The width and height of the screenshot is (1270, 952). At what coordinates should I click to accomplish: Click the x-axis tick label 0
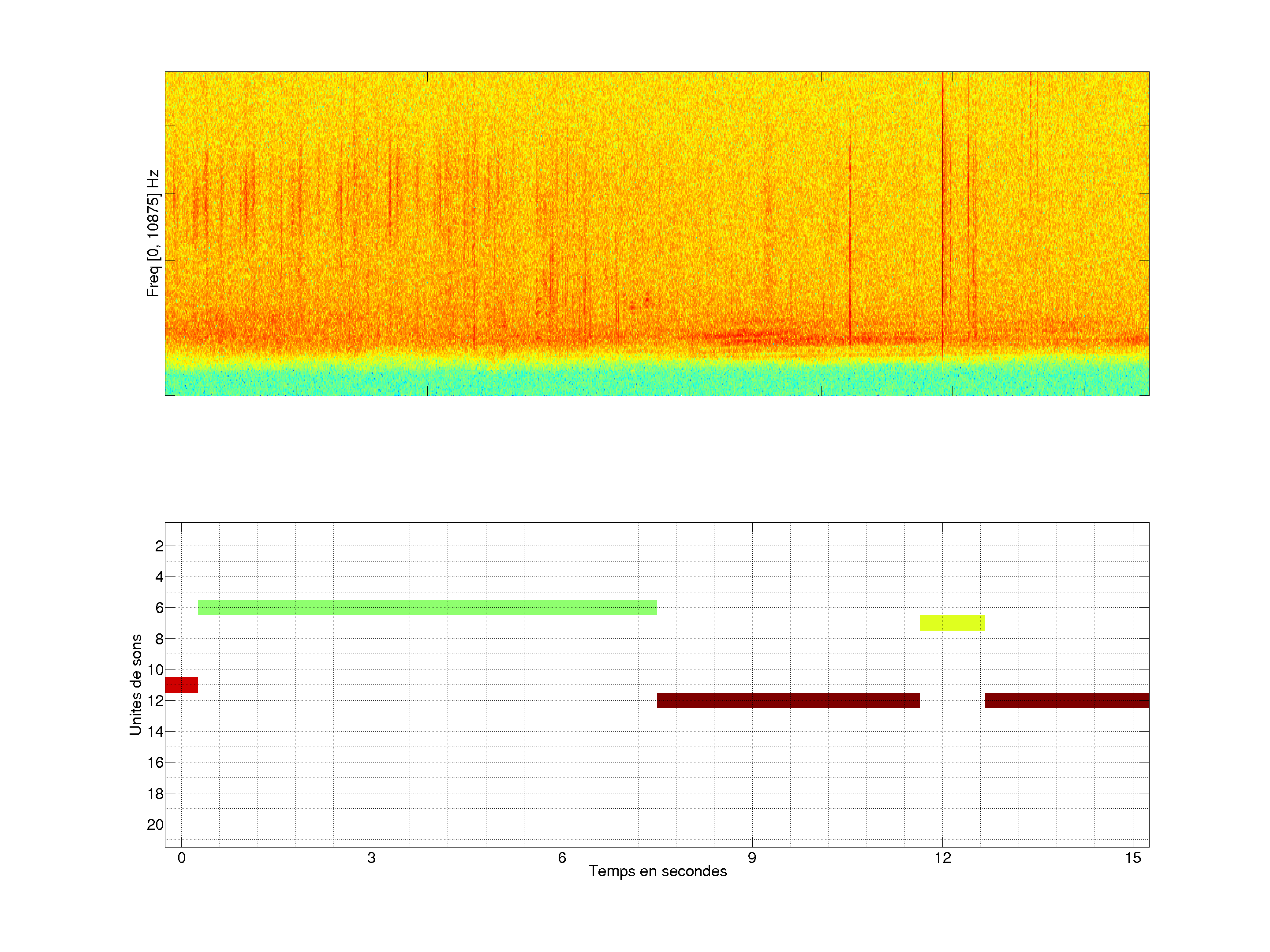click(x=181, y=858)
